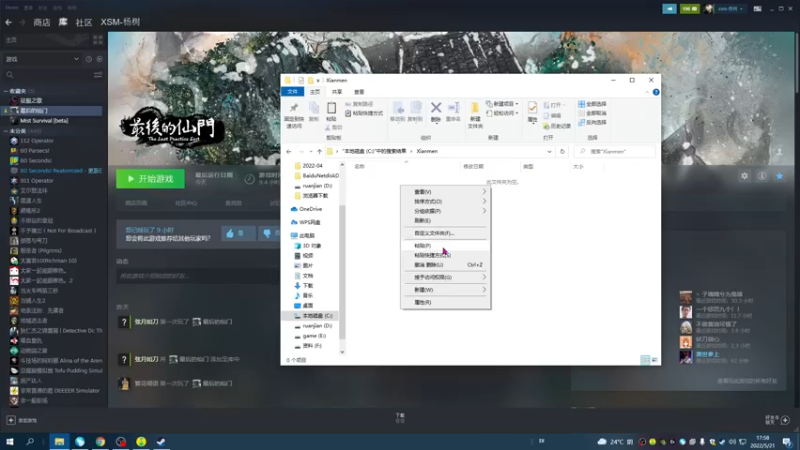
Task: Open the 游戏 filter dropdown in Steam library
Action: coord(42,59)
